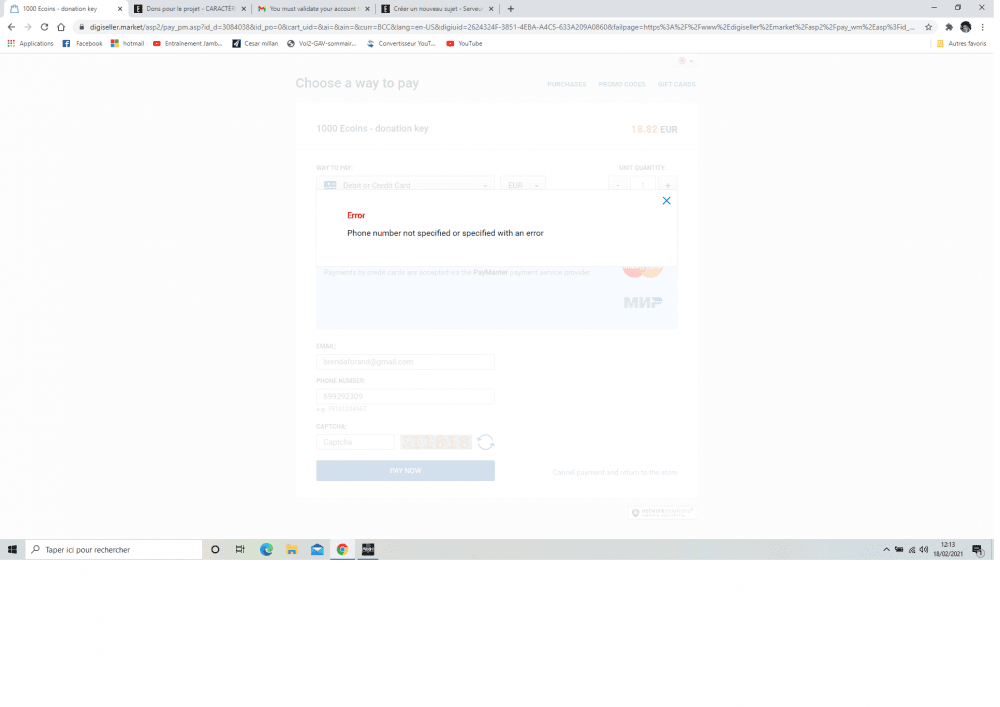
Task: Refresh the captcha image
Action: [485, 442]
